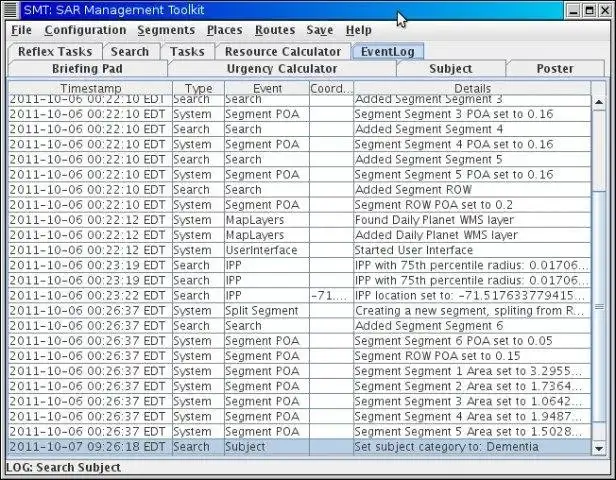
Task: Select row 'Started User Interface'
Action: [x=299, y=250]
